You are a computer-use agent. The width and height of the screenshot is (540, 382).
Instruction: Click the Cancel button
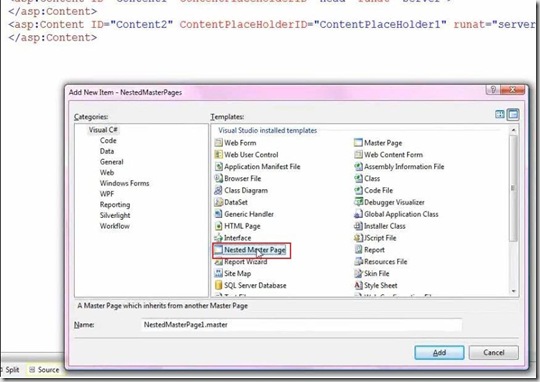click(x=494, y=353)
